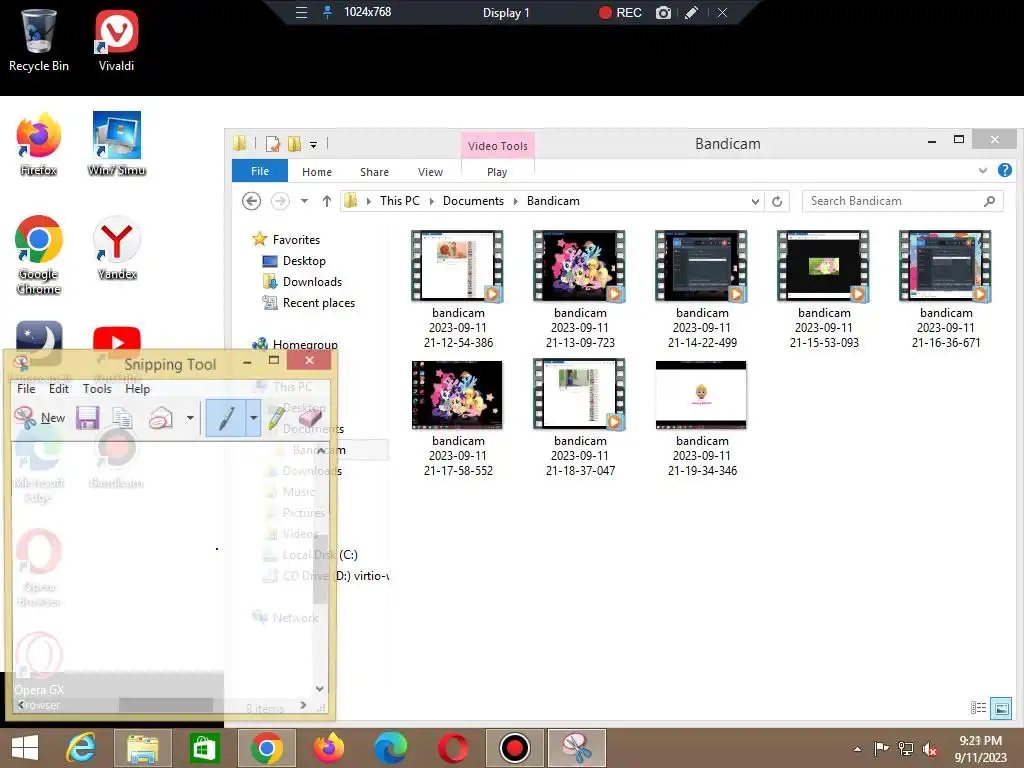Open Windows Start button
The width and height of the screenshot is (1024, 768).
(25, 748)
